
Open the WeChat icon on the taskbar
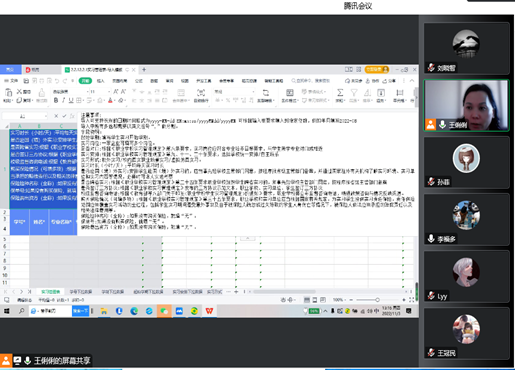[x=164, y=311]
